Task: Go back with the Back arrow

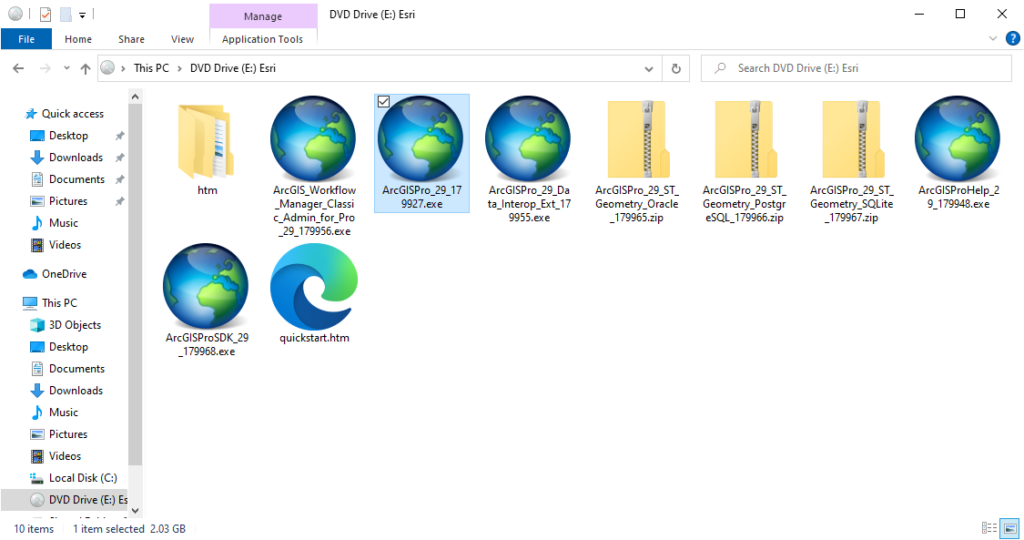Action: pyautogui.click(x=18, y=68)
